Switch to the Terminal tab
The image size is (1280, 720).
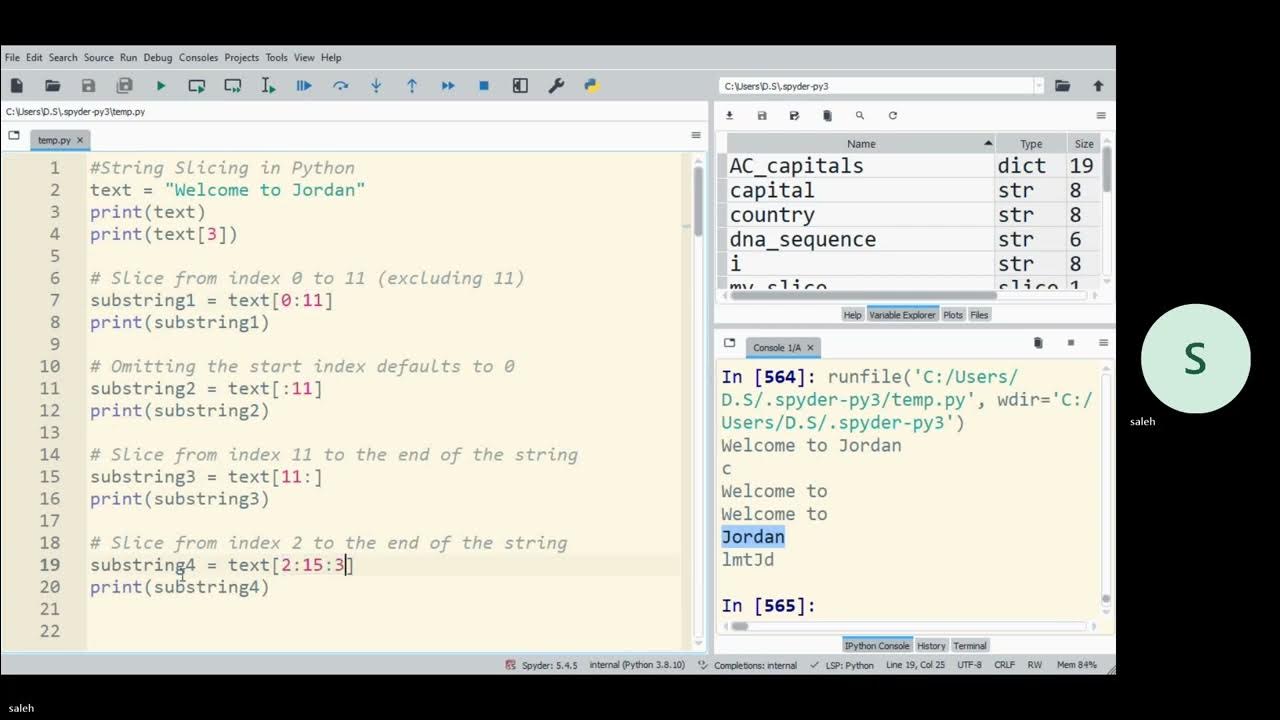[969, 646]
